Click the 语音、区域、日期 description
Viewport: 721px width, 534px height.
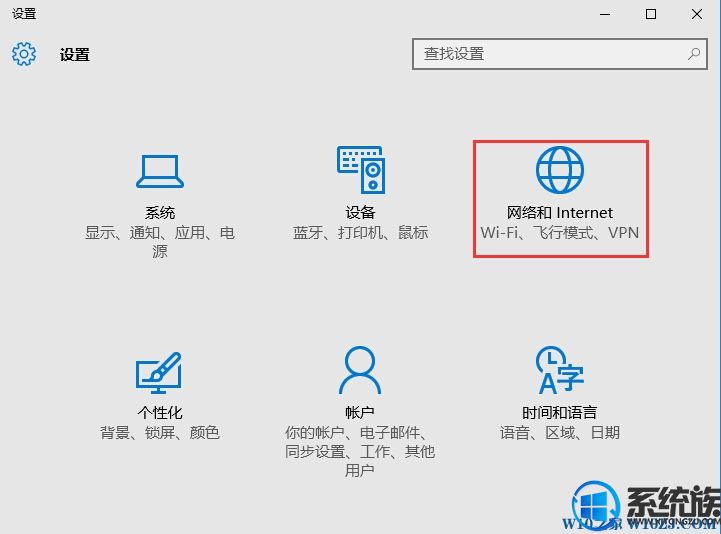pyautogui.click(x=560, y=433)
